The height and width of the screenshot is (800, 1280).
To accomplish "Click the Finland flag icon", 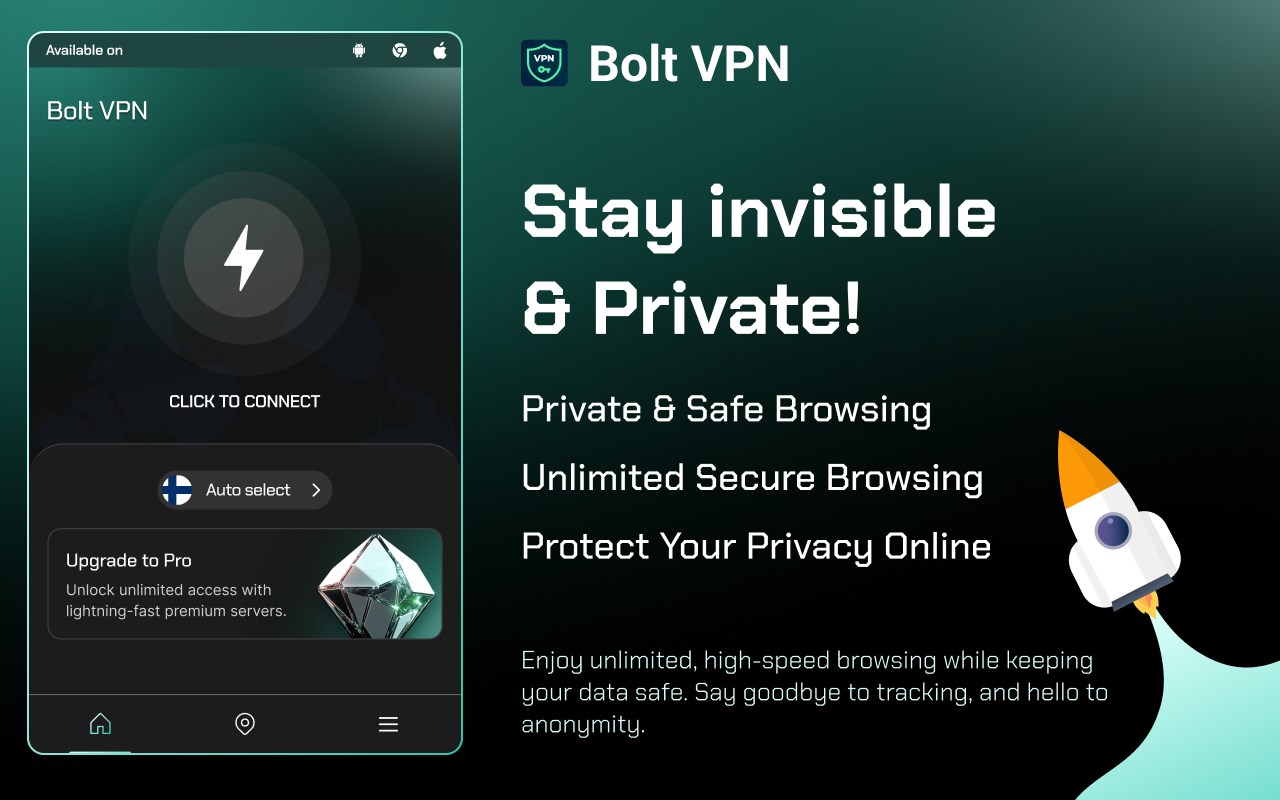I will (177, 490).
